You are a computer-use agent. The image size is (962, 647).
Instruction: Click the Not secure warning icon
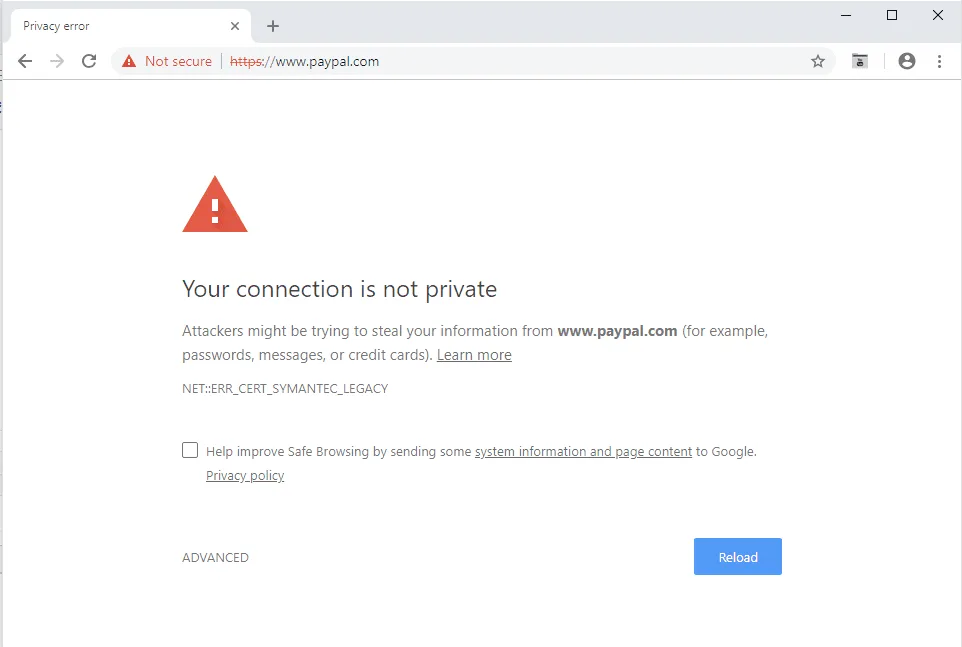128,61
